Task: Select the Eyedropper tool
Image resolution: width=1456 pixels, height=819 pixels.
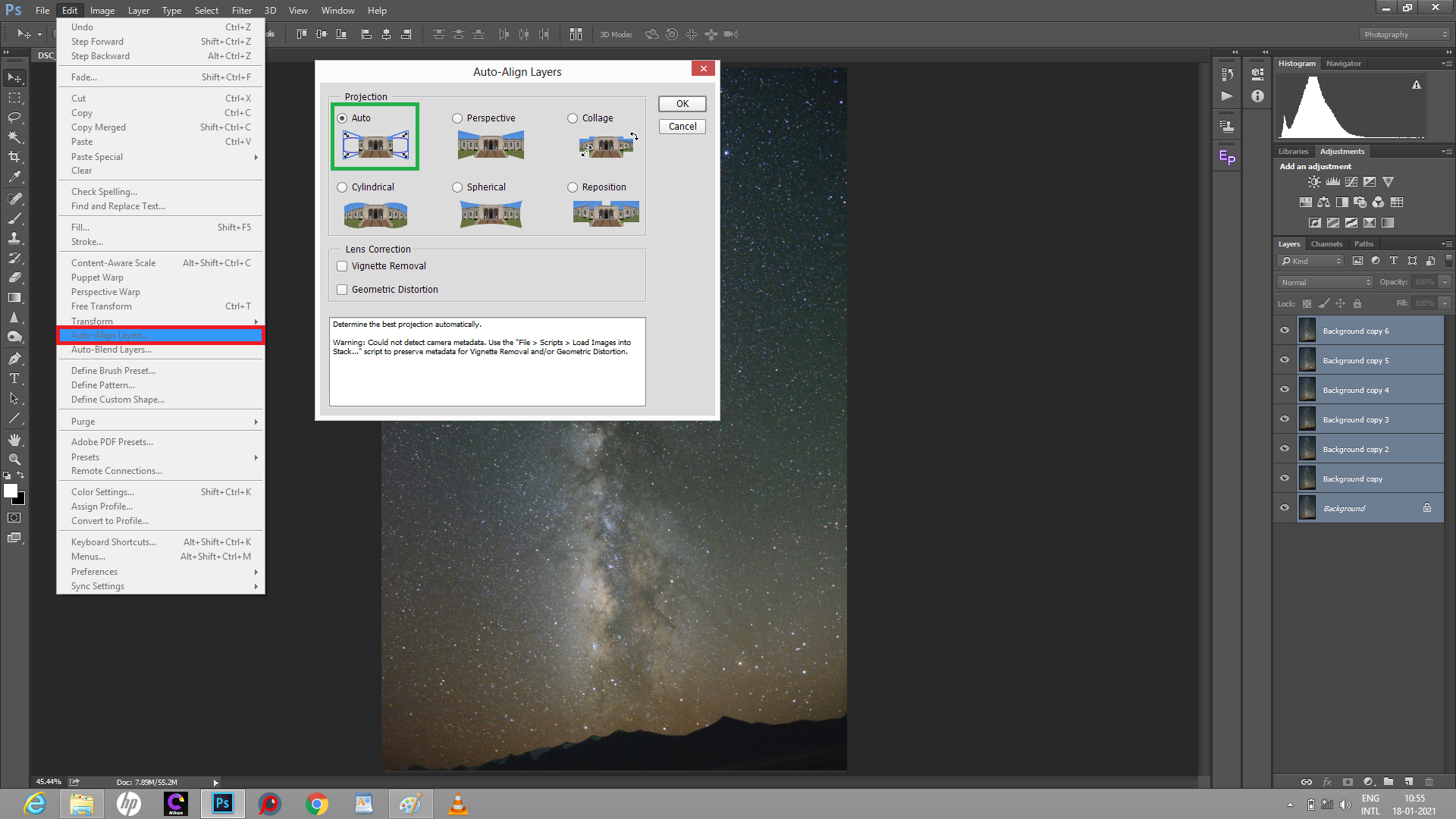Action: point(14,177)
